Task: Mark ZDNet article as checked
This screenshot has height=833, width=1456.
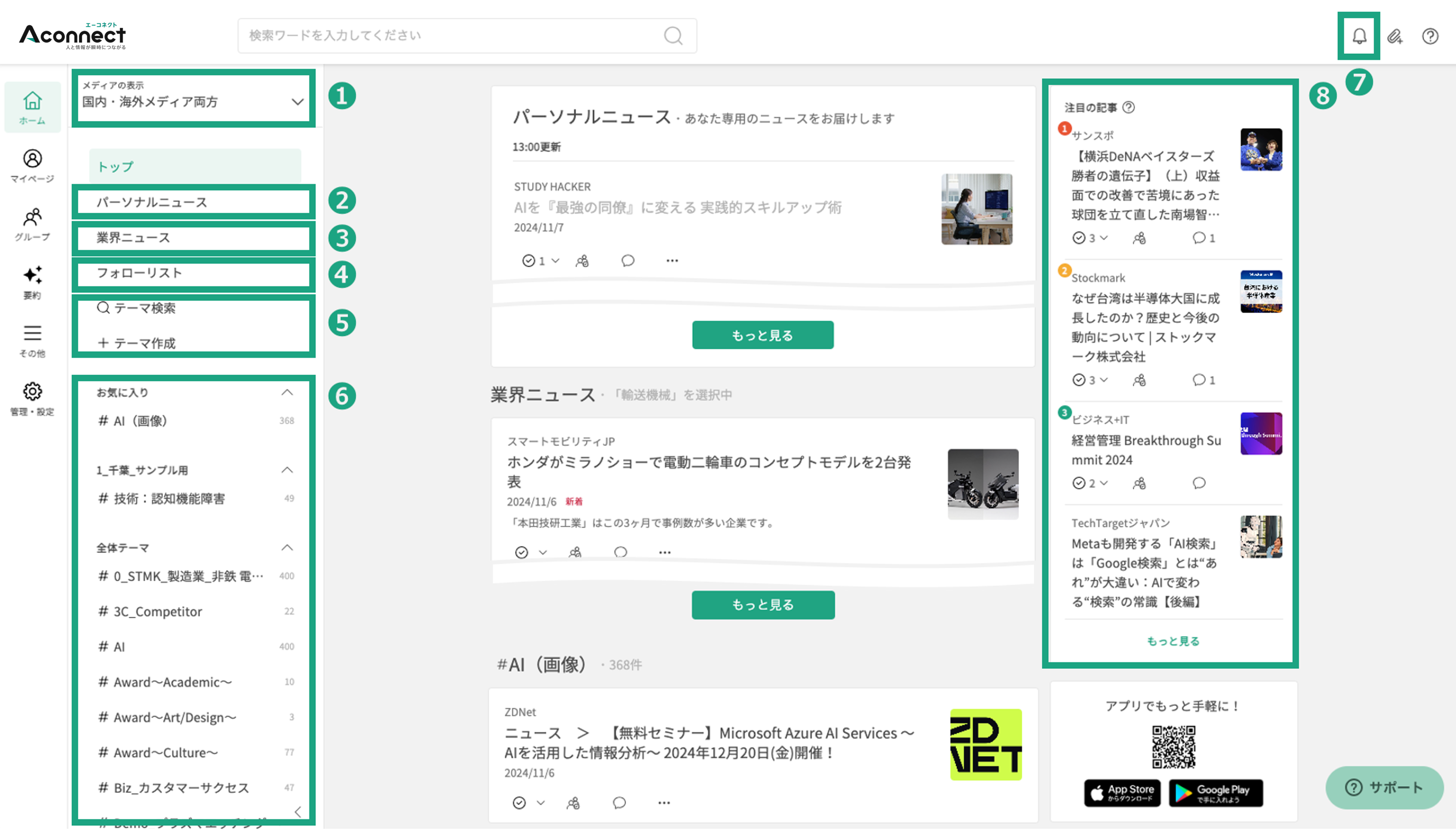Action: click(x=519, y=803)
